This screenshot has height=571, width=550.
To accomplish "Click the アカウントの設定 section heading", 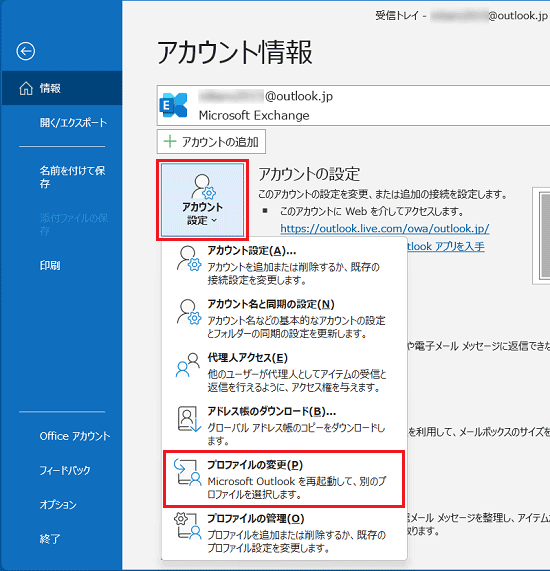I will pyautogui.click(x=309, y=174).
